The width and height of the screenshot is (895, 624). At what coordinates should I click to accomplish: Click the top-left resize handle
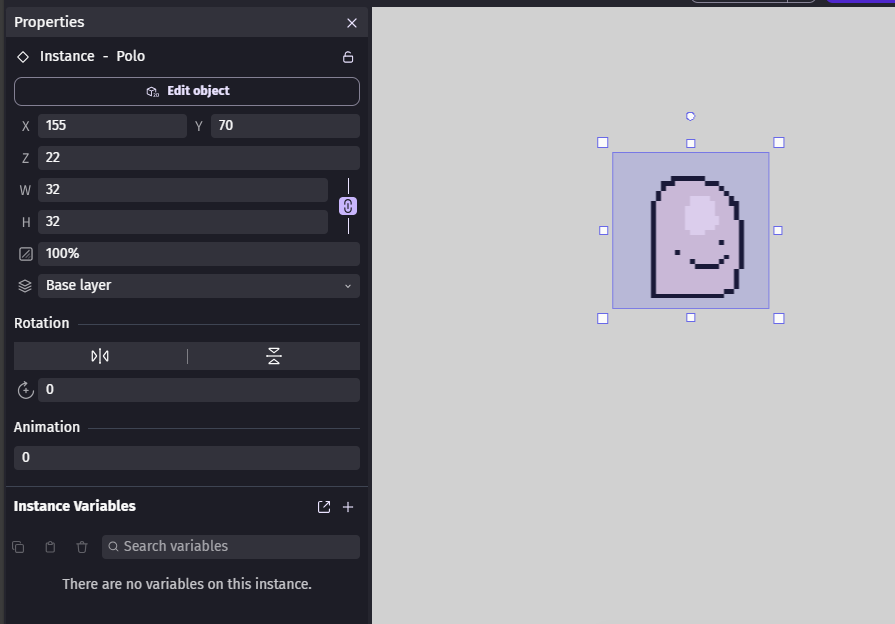coord(603,143)
